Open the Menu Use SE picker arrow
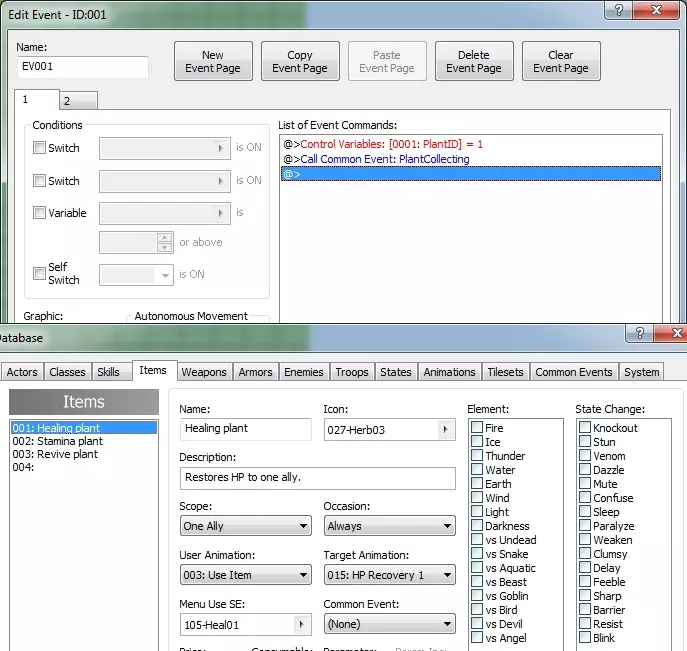This screenshot has width=687, height=651. tap(300, 624)
